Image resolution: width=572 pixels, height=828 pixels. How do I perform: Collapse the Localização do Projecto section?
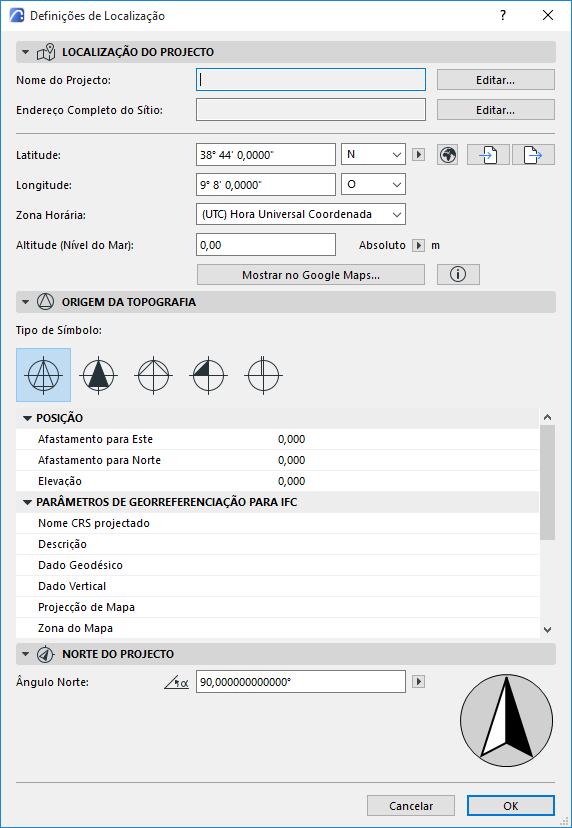pyautogui.click(x=25, y=52)
